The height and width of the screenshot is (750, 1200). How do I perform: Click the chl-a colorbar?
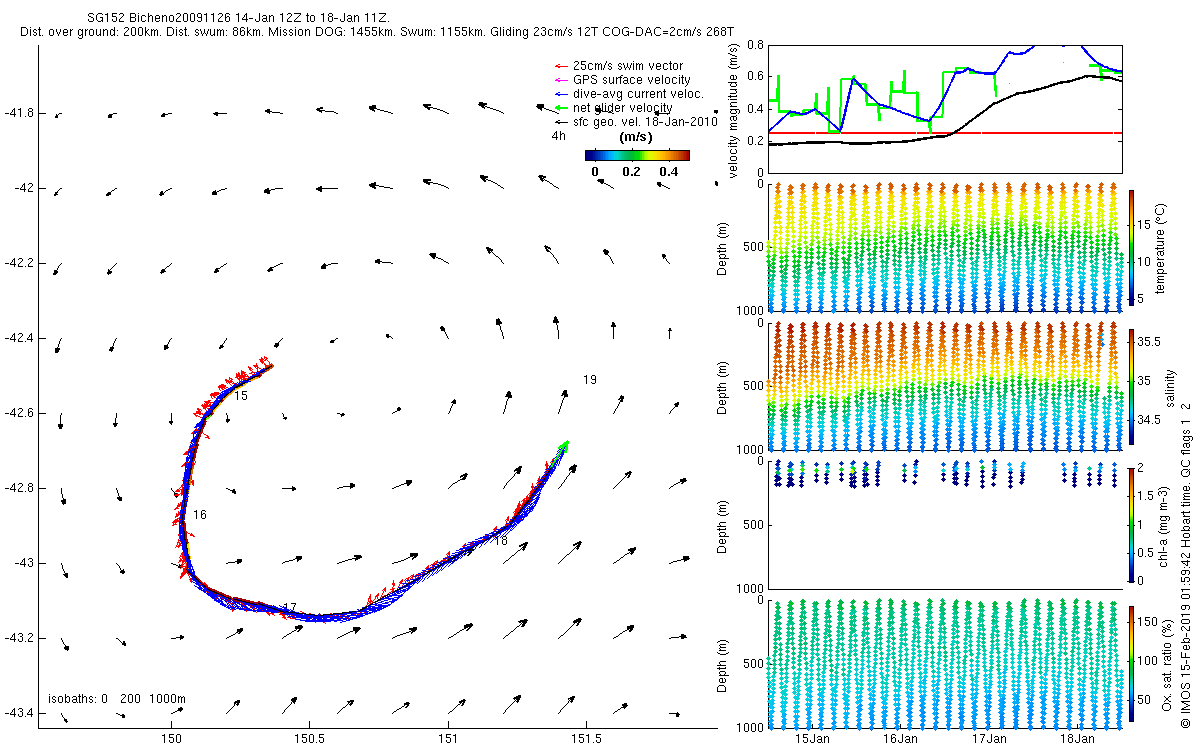tap(1131, 524)
